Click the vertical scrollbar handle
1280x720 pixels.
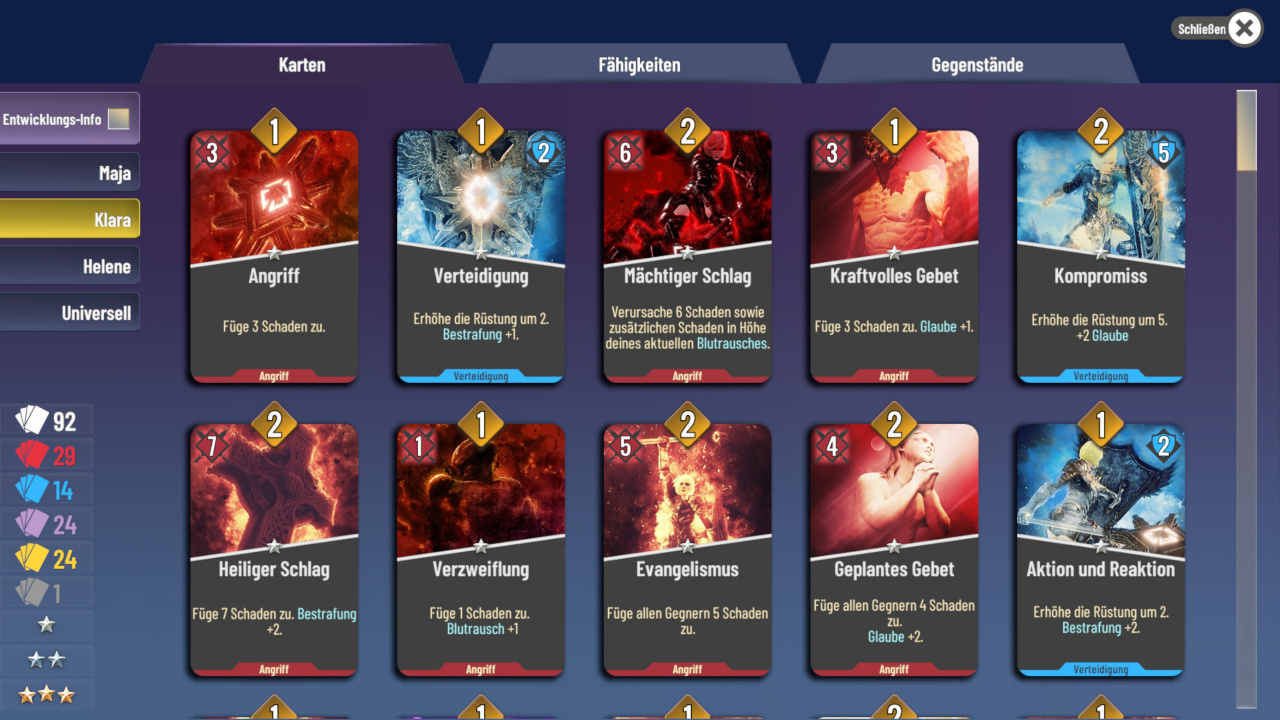1246,131
